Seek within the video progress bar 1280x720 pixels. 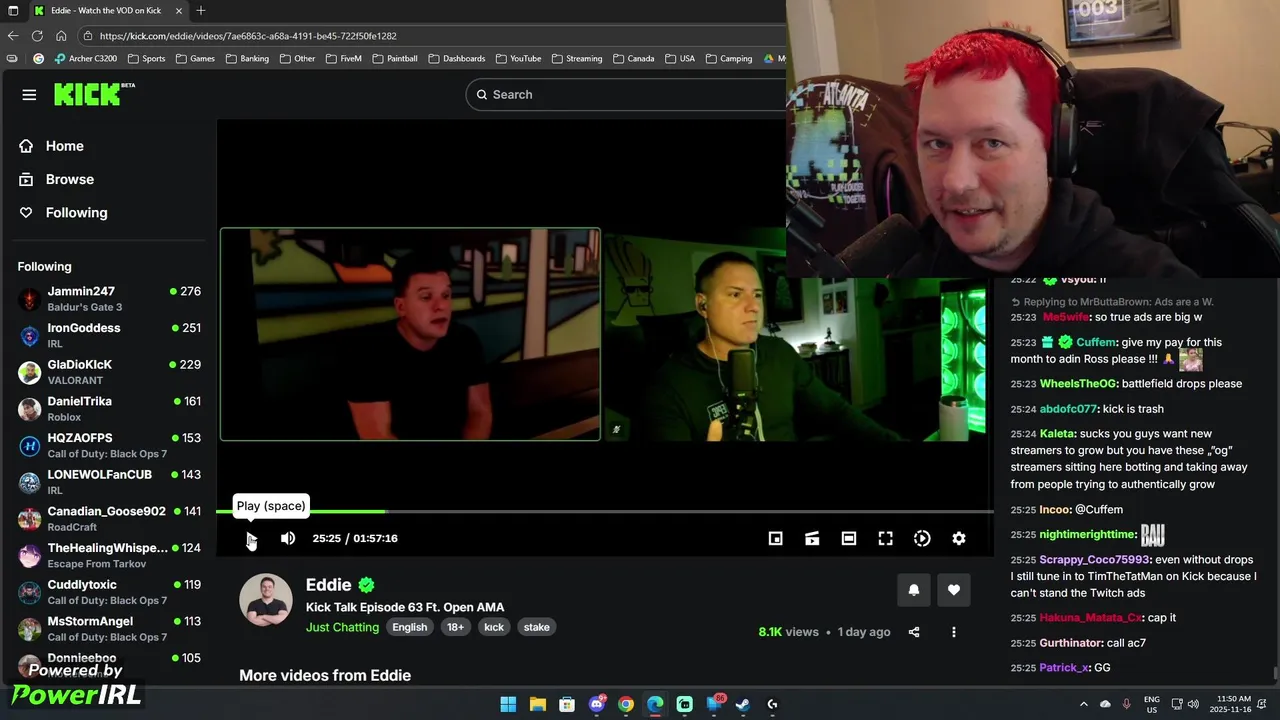click(604, 512)
